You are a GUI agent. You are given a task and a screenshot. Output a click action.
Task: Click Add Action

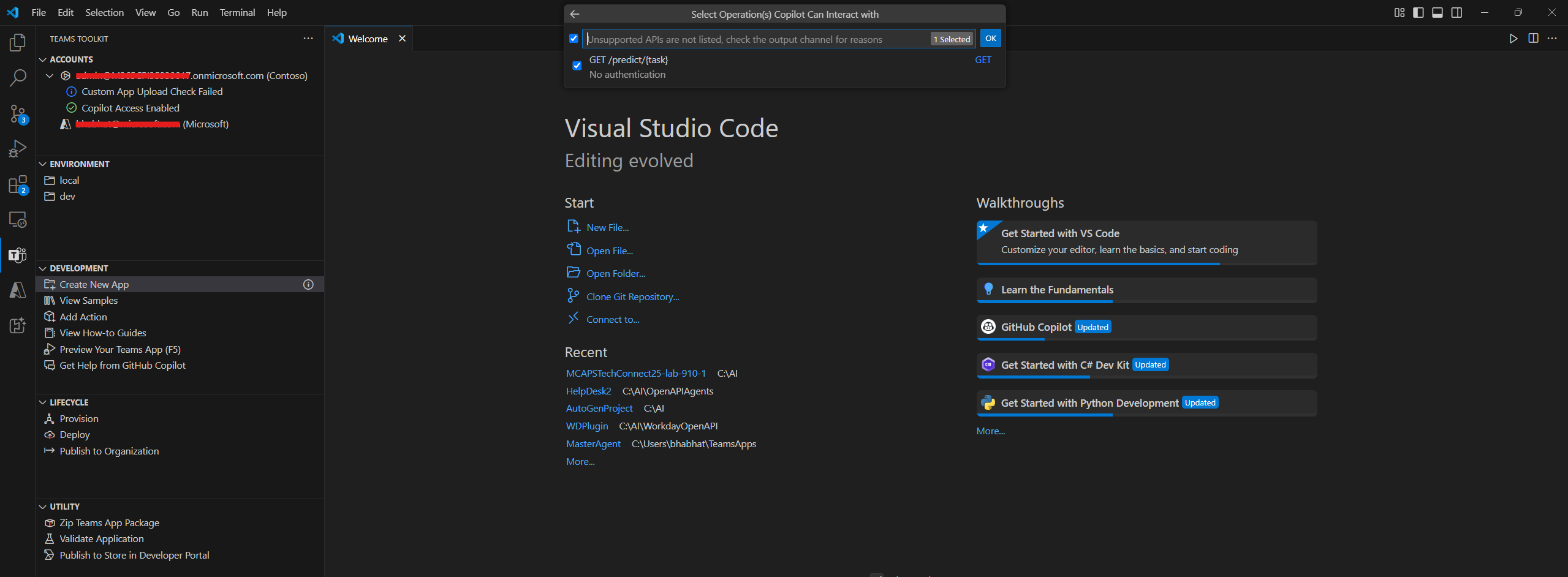[x=83, y=317]
